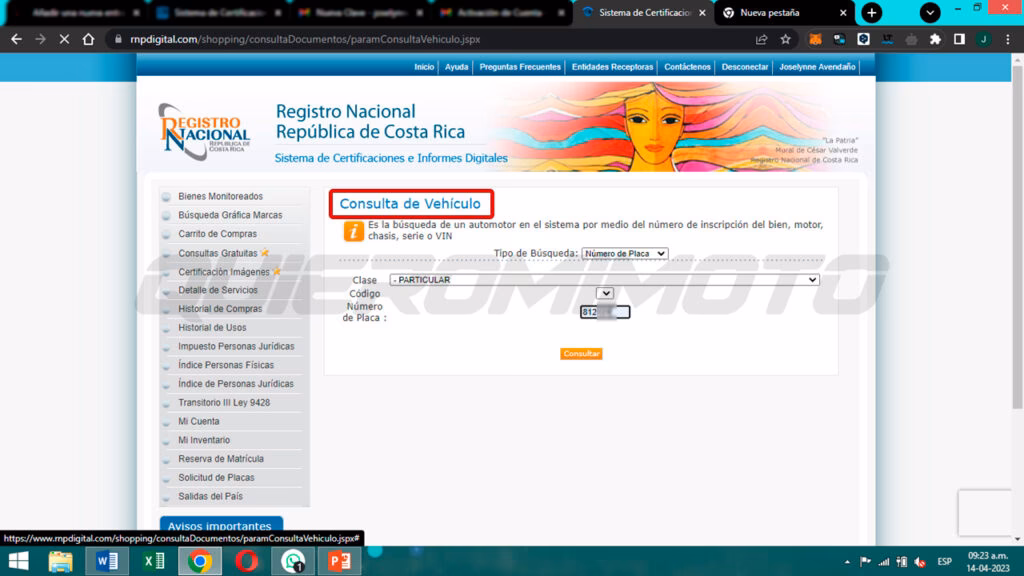1024x576 pixels.
Task: Expand the Clase dropdown showing PARTICULAR
Action: (604, 280)
